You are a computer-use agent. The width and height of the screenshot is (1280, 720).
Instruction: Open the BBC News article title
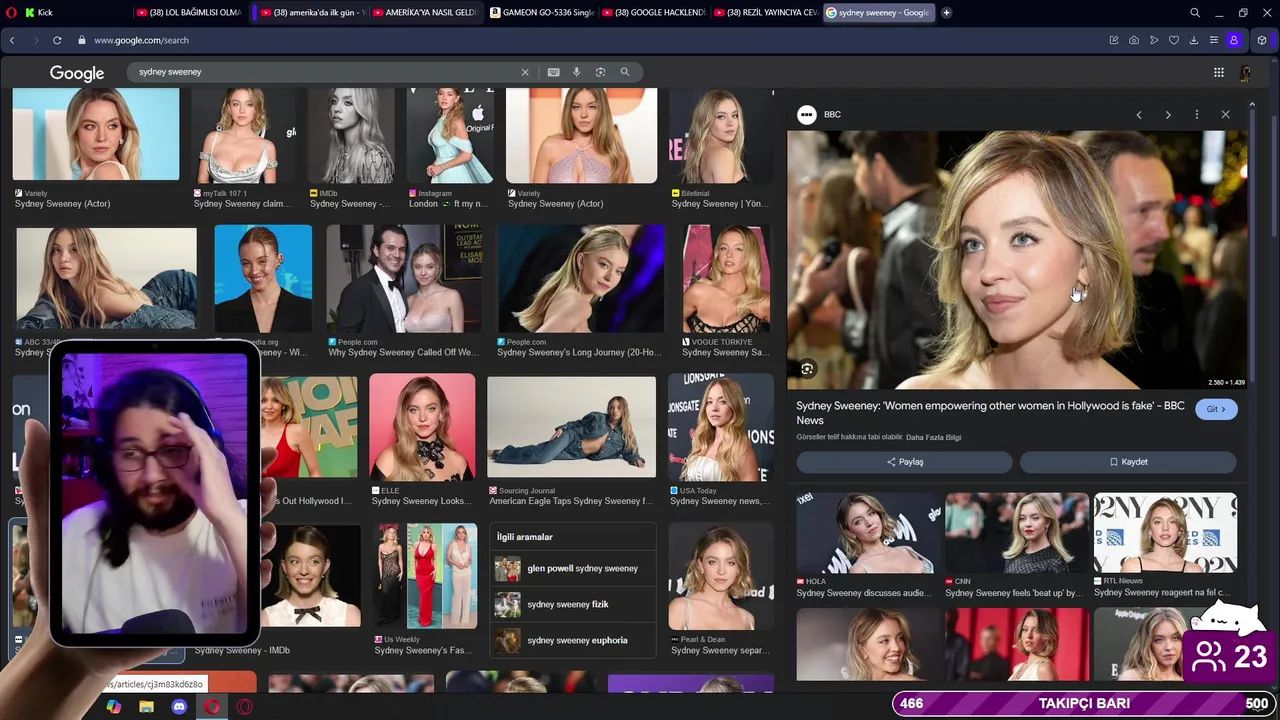click(x=990, y=412)
